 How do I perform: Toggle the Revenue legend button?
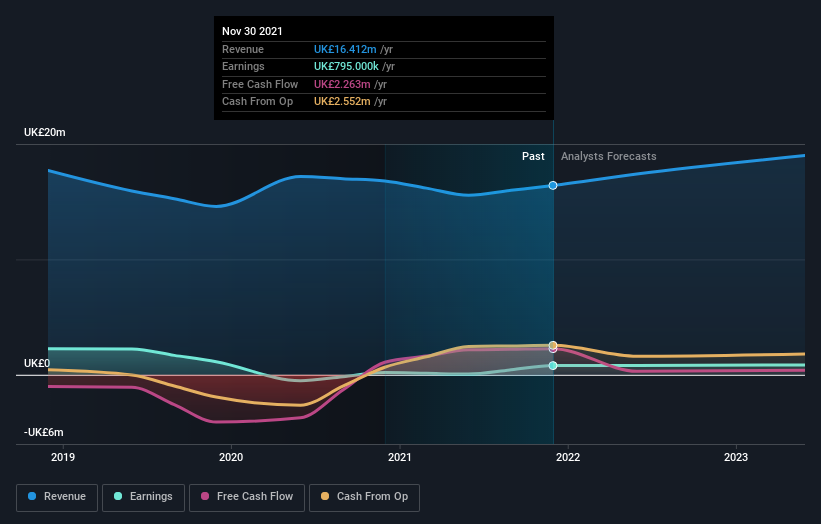tap(57, 497)
